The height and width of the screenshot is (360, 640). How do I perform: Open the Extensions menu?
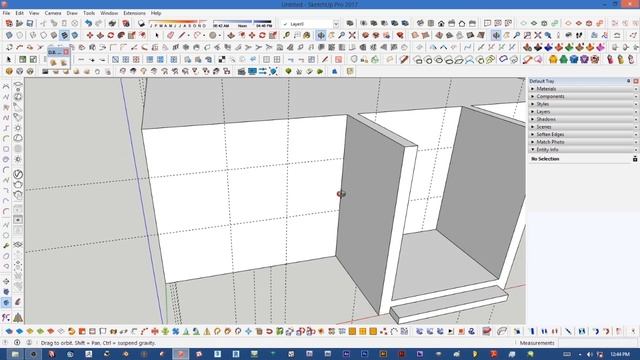(x=134, y=13)
